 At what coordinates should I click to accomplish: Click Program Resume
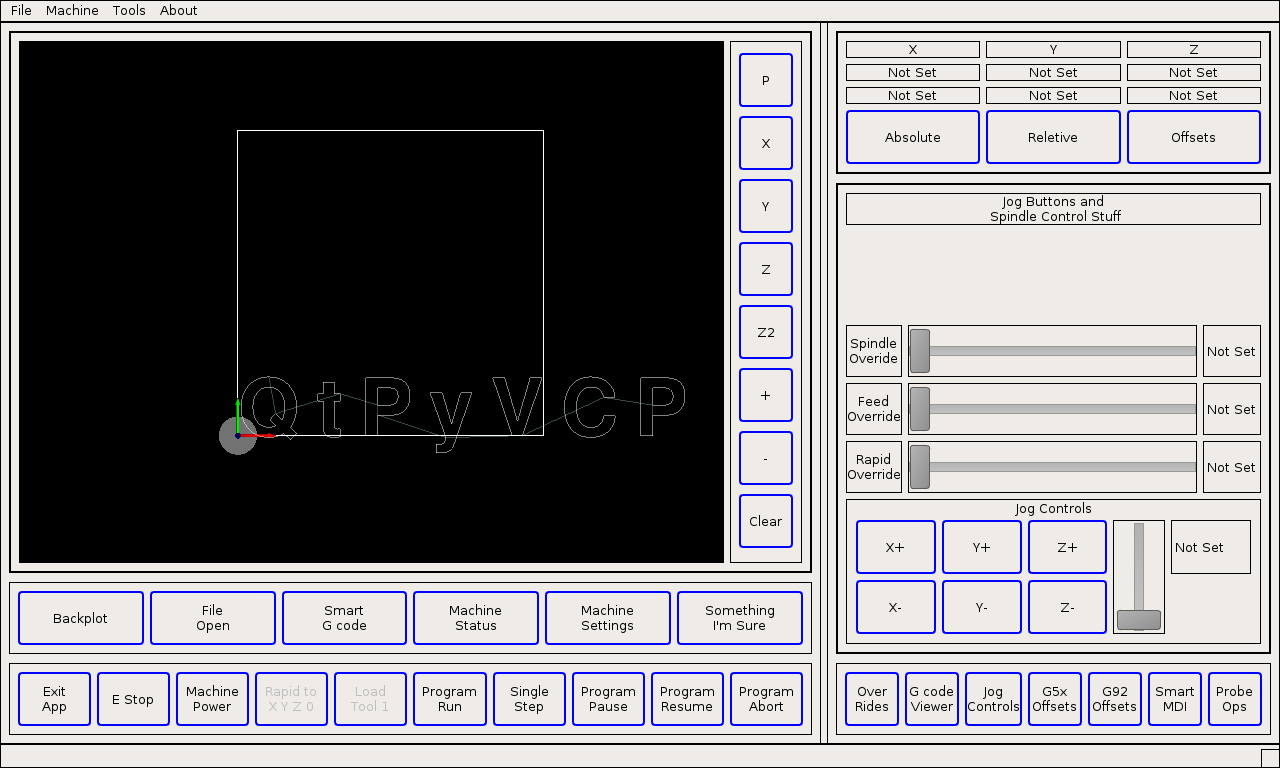[x=688, y=699]
